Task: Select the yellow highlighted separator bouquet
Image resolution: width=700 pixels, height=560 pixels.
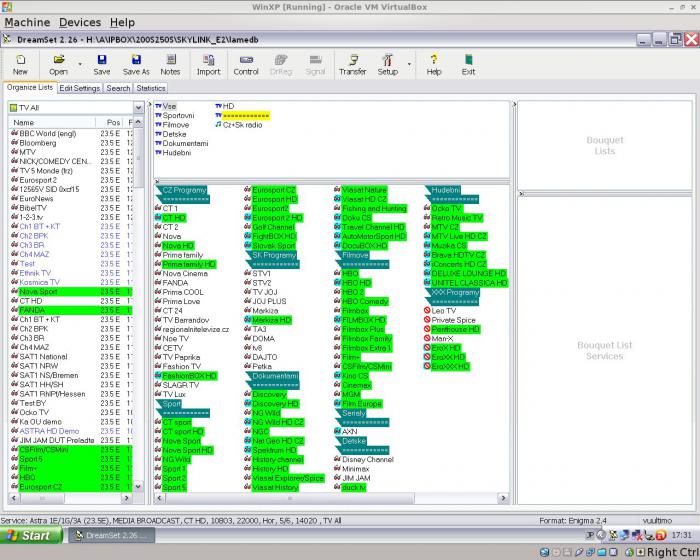Action: pyautogui.click(x=242, y=116)
